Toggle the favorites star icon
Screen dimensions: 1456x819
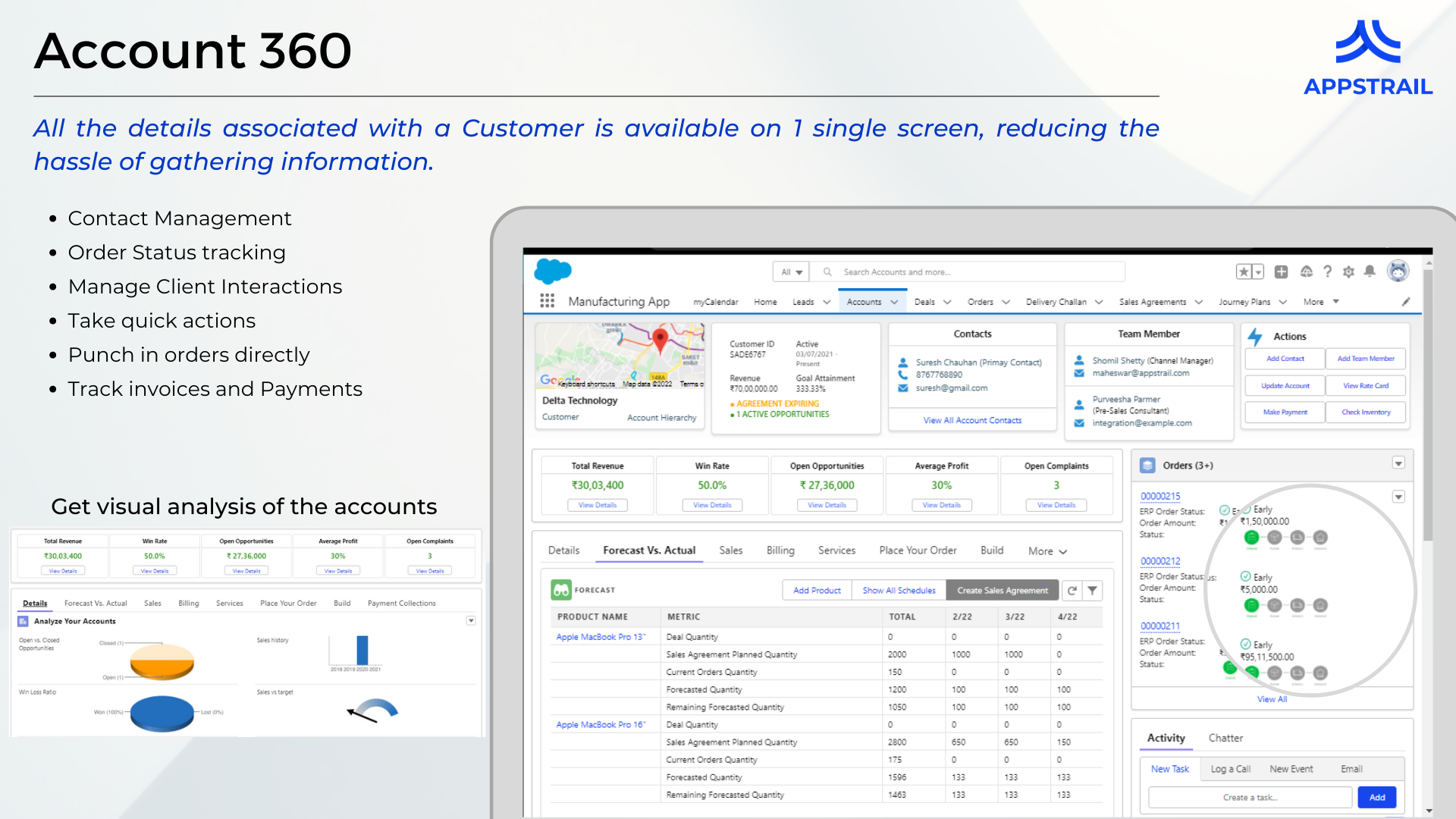[1242, 271]
